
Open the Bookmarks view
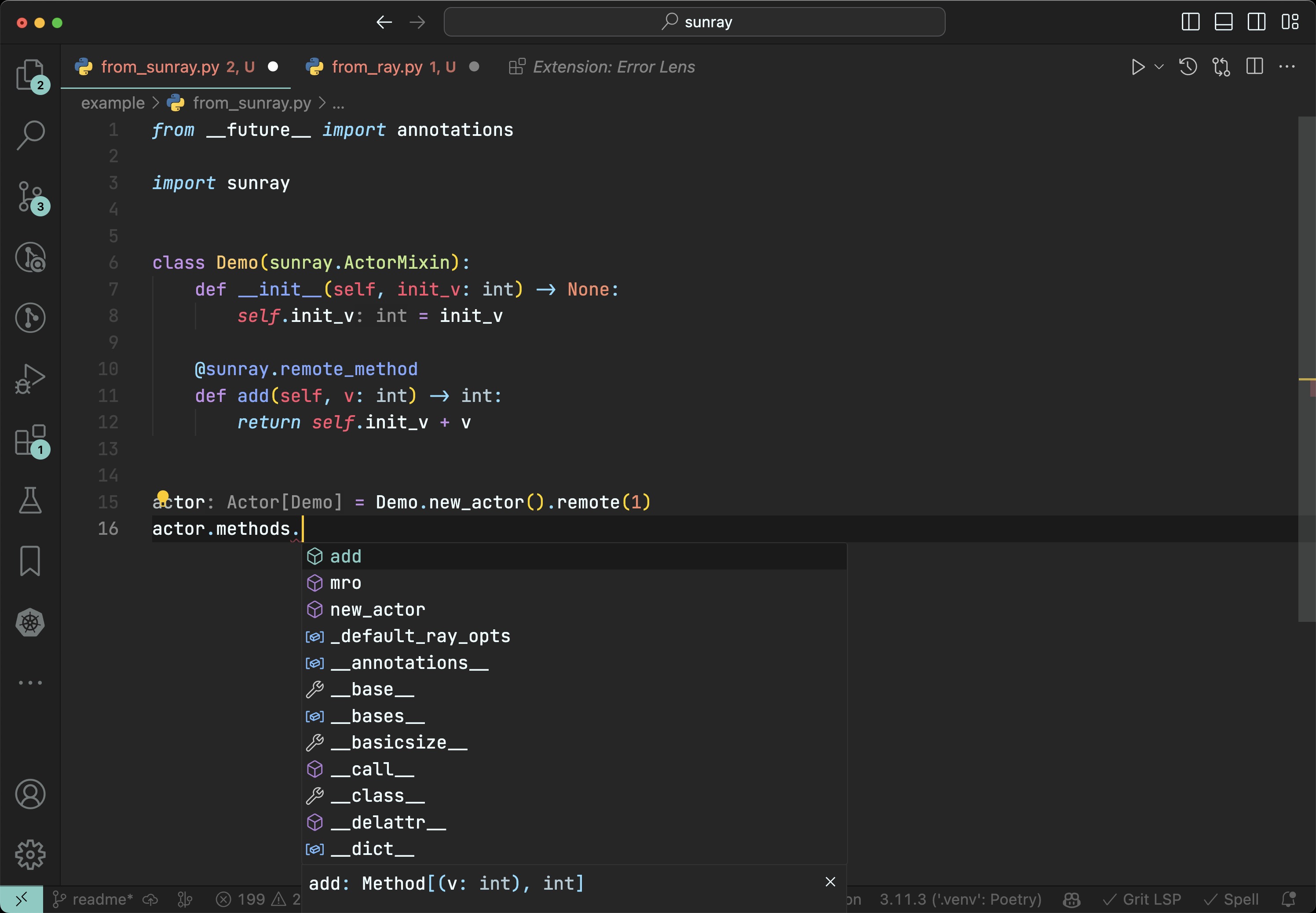point(30,561)
